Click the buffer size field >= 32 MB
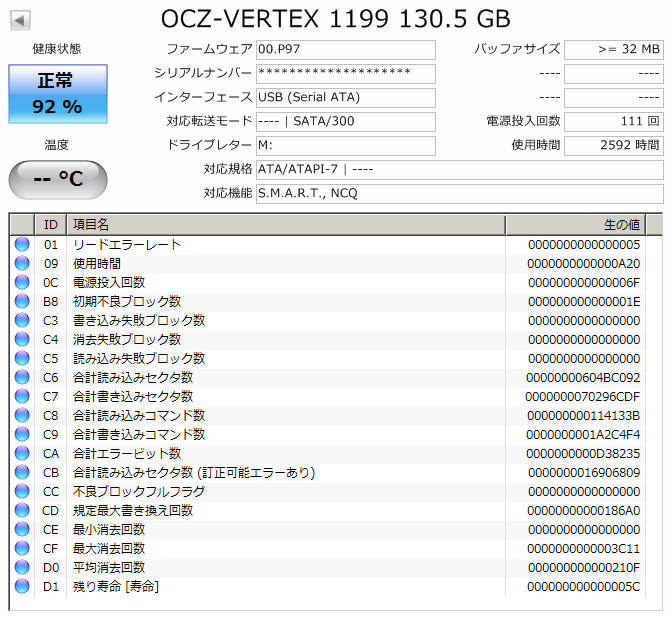 tap(614, 50)
